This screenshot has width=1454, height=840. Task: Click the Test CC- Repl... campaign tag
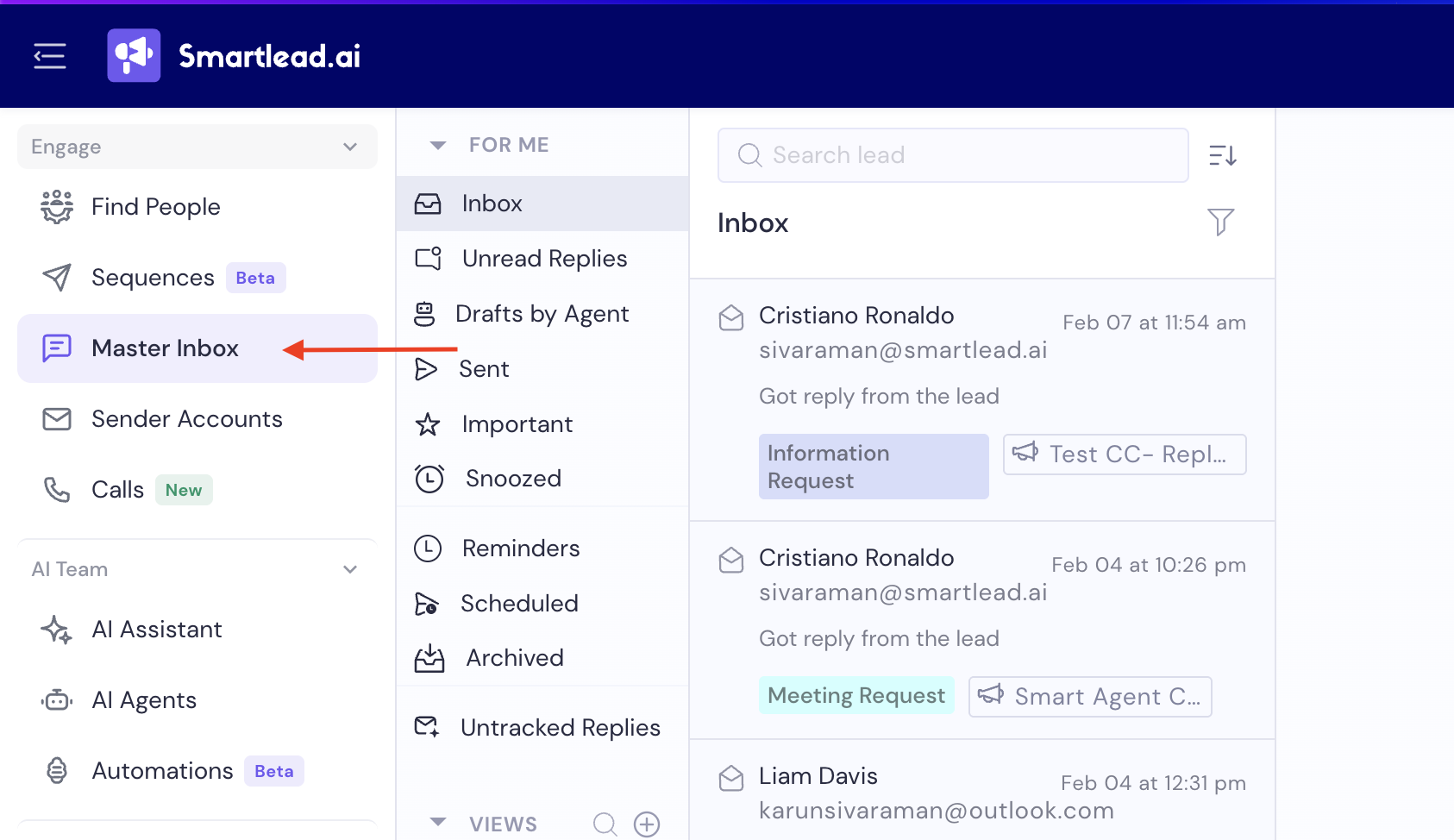pos(1125,454)
